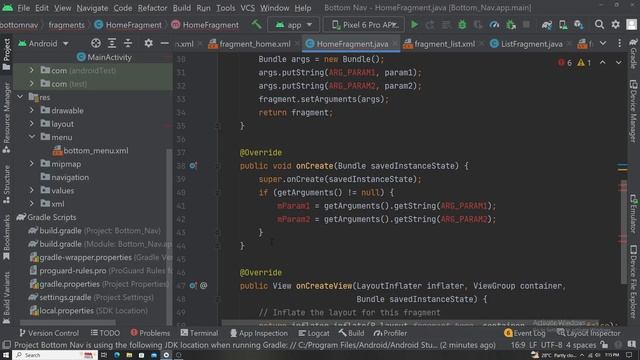Screen dimensions: 640x360
Task: Click Collapse All in Project panel
Action: click(x=128, y=43)
